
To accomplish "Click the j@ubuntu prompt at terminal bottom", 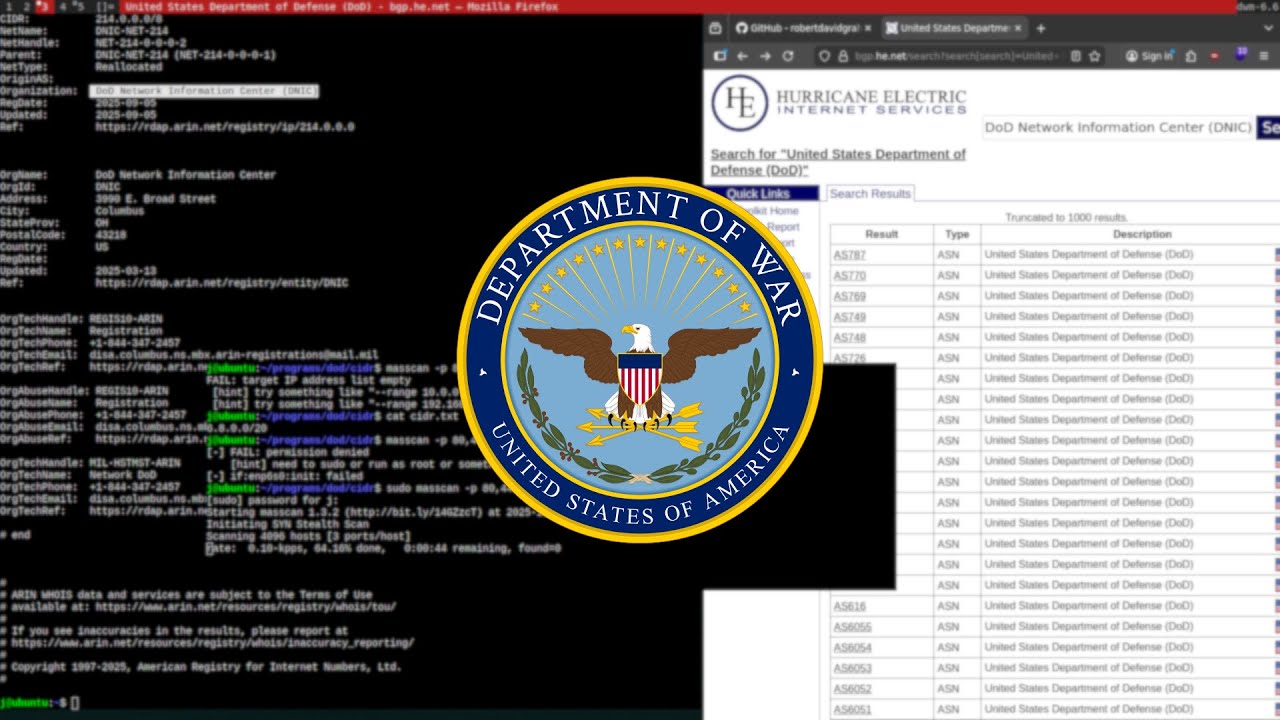I will (x=33, y=703).
